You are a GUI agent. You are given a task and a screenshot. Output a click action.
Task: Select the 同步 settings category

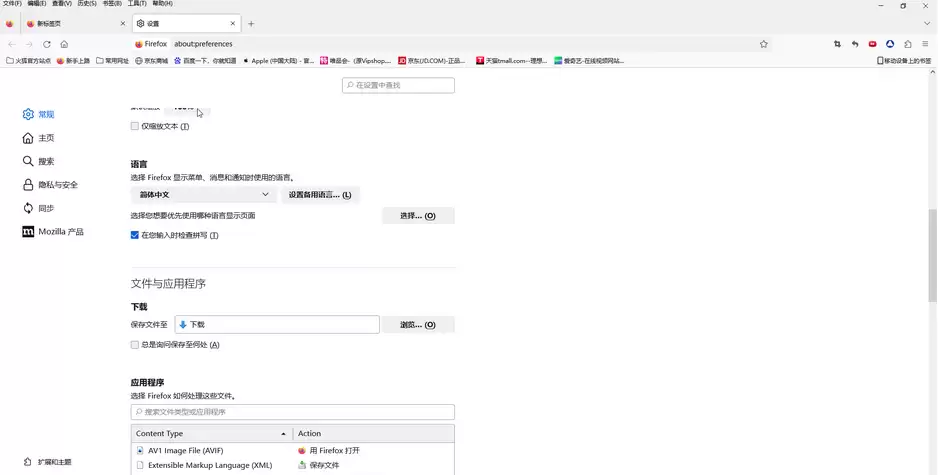coord(38,208)
